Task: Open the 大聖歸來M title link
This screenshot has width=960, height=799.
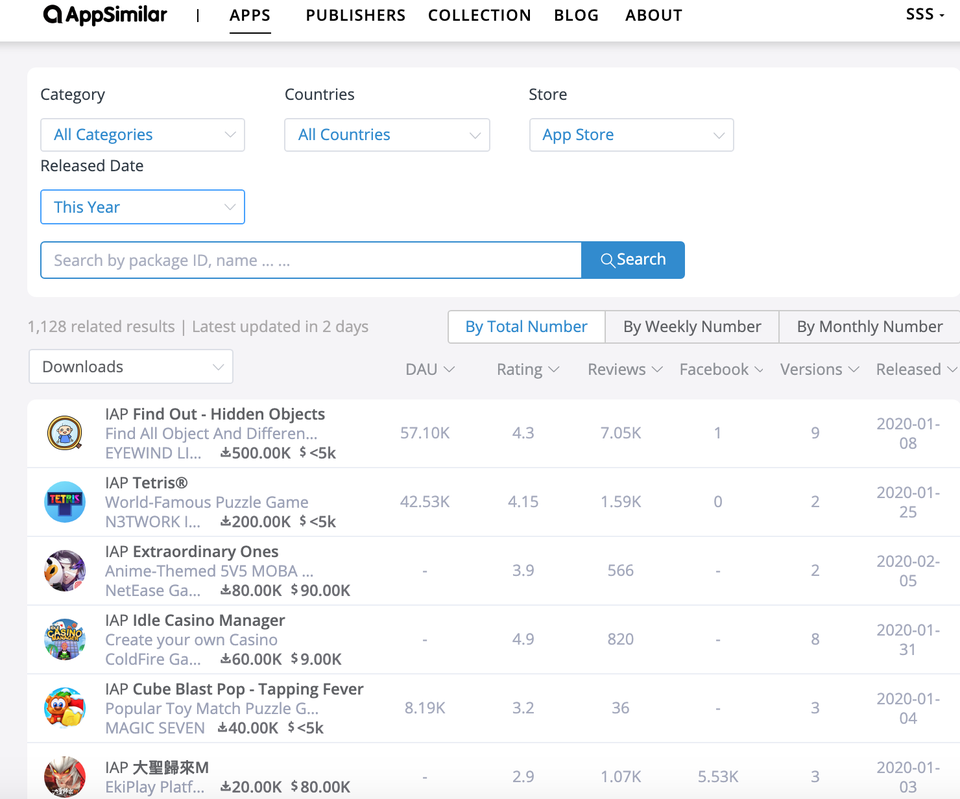Action: click(x=171, y=767)
